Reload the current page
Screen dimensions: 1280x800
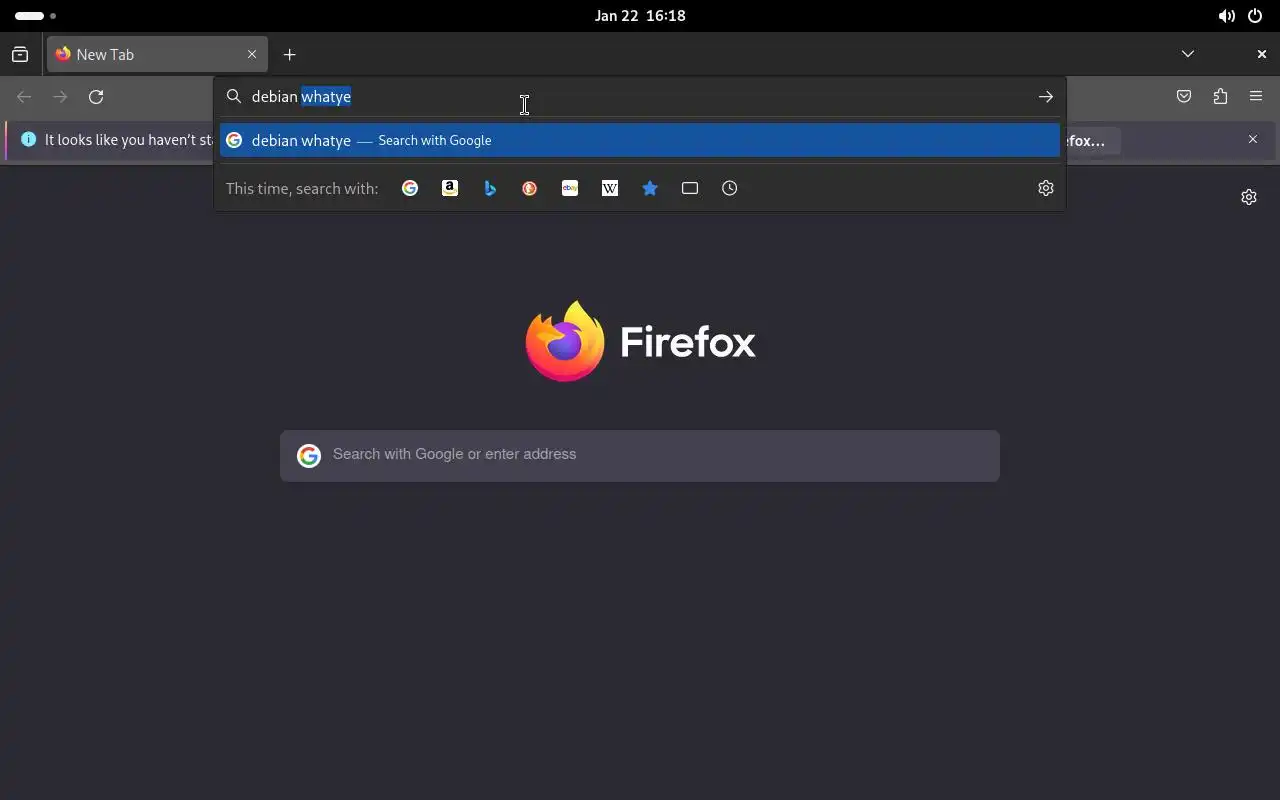click(x=96, y=97)
